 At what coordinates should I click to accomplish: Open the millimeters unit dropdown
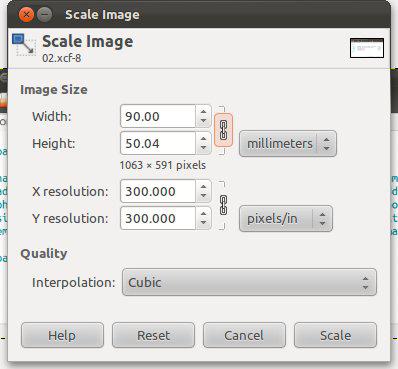pyautogui.click(x=288, y=144)
